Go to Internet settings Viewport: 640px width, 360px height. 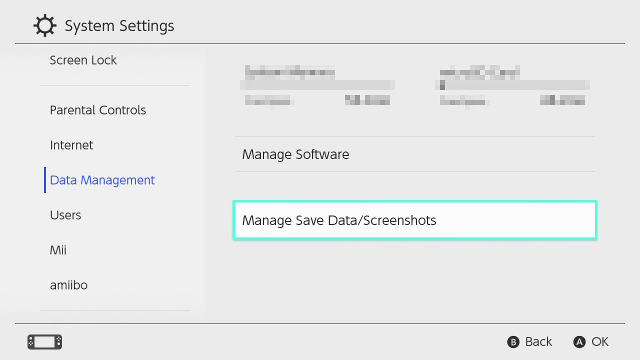(71, 145)
